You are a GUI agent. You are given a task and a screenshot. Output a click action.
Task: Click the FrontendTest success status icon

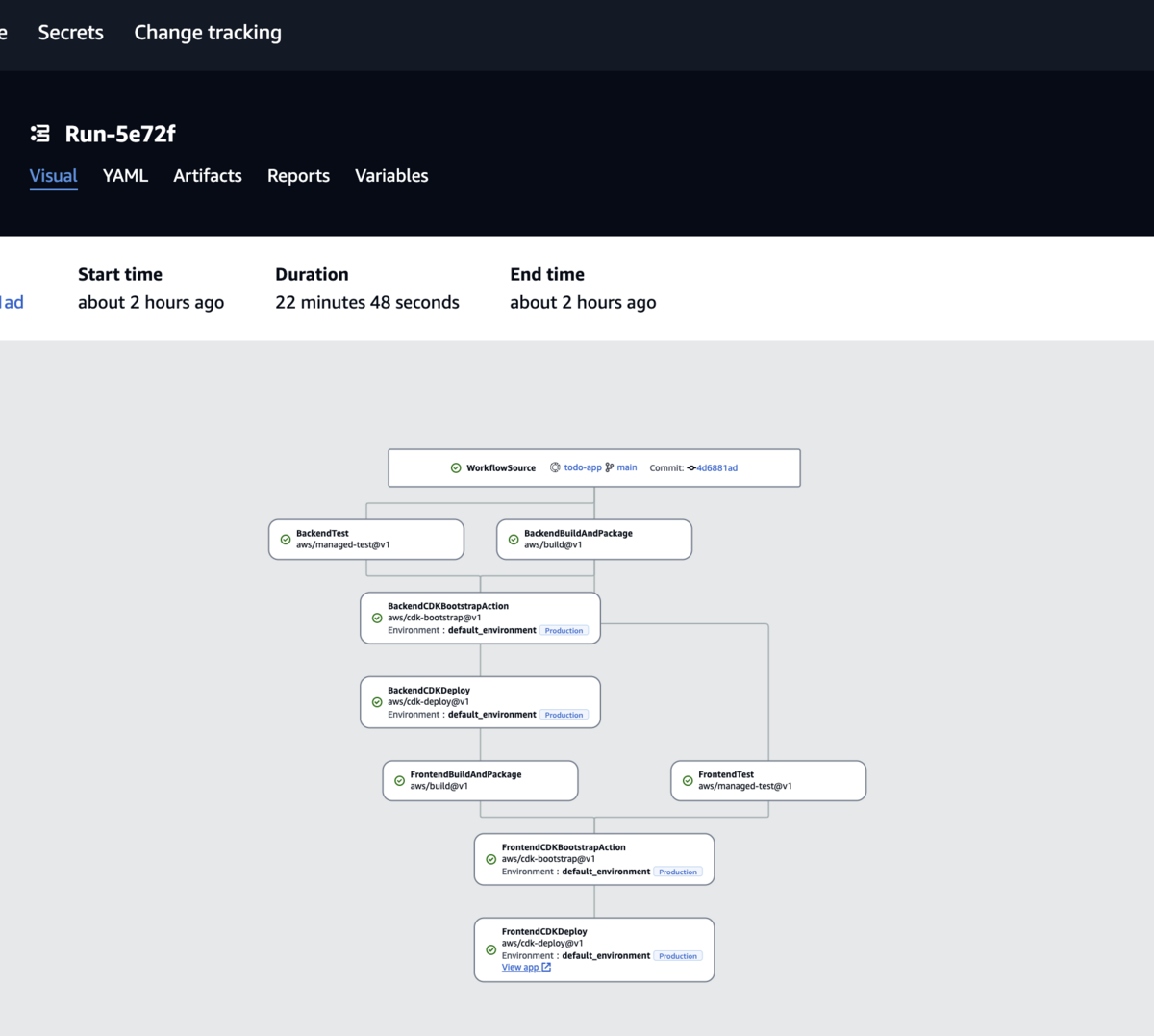688,781
